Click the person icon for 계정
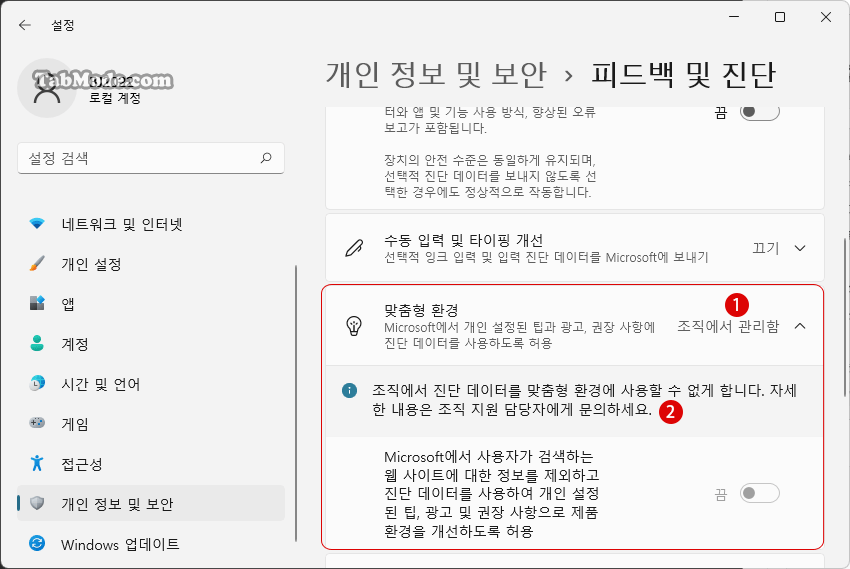Image resolution: width=850 pixels, height=569 pixels. pyautogui.click(x=37, y=343)
